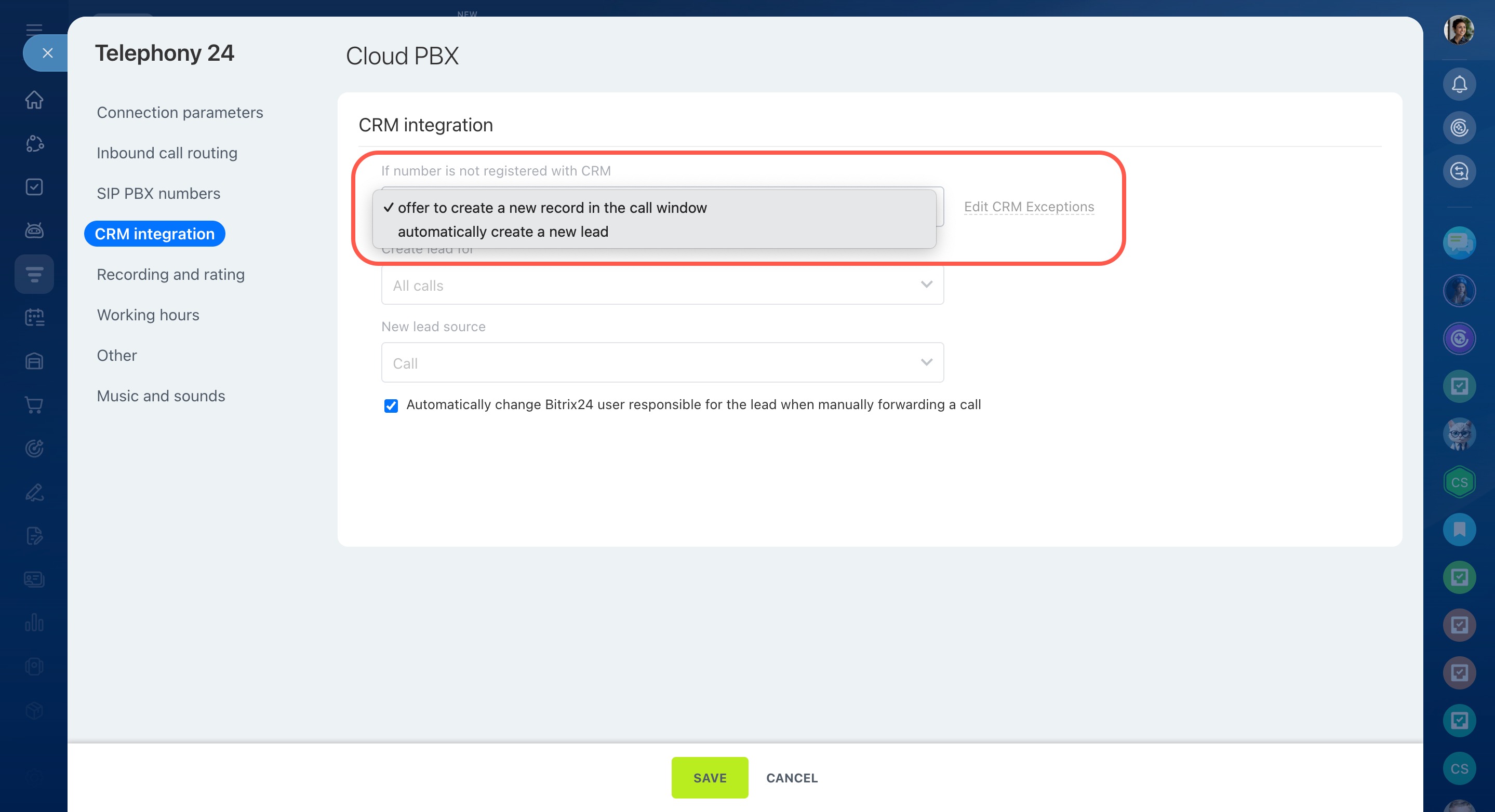
Task: Open the Working hours section
Action: coord(148,315)
